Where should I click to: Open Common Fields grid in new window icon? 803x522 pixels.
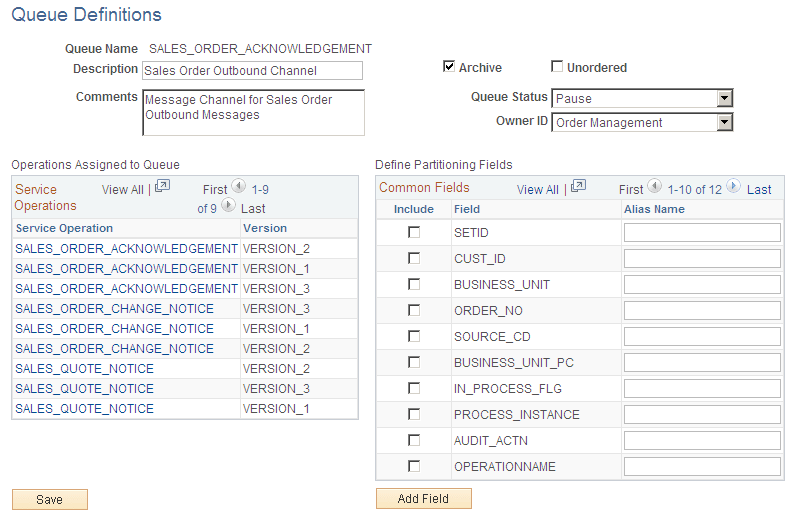[x=578, y=186]
